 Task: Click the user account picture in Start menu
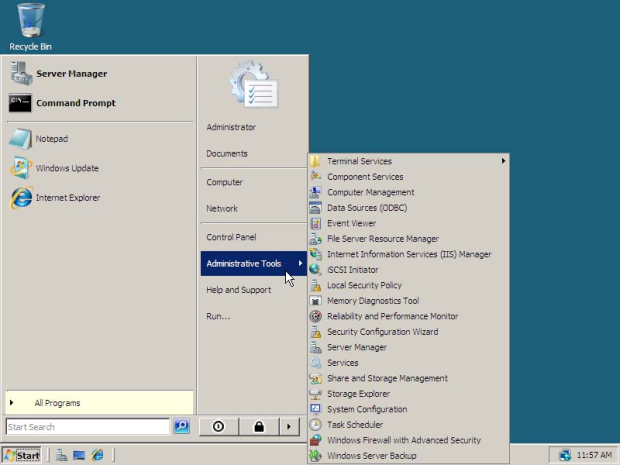tap(254, 84)
